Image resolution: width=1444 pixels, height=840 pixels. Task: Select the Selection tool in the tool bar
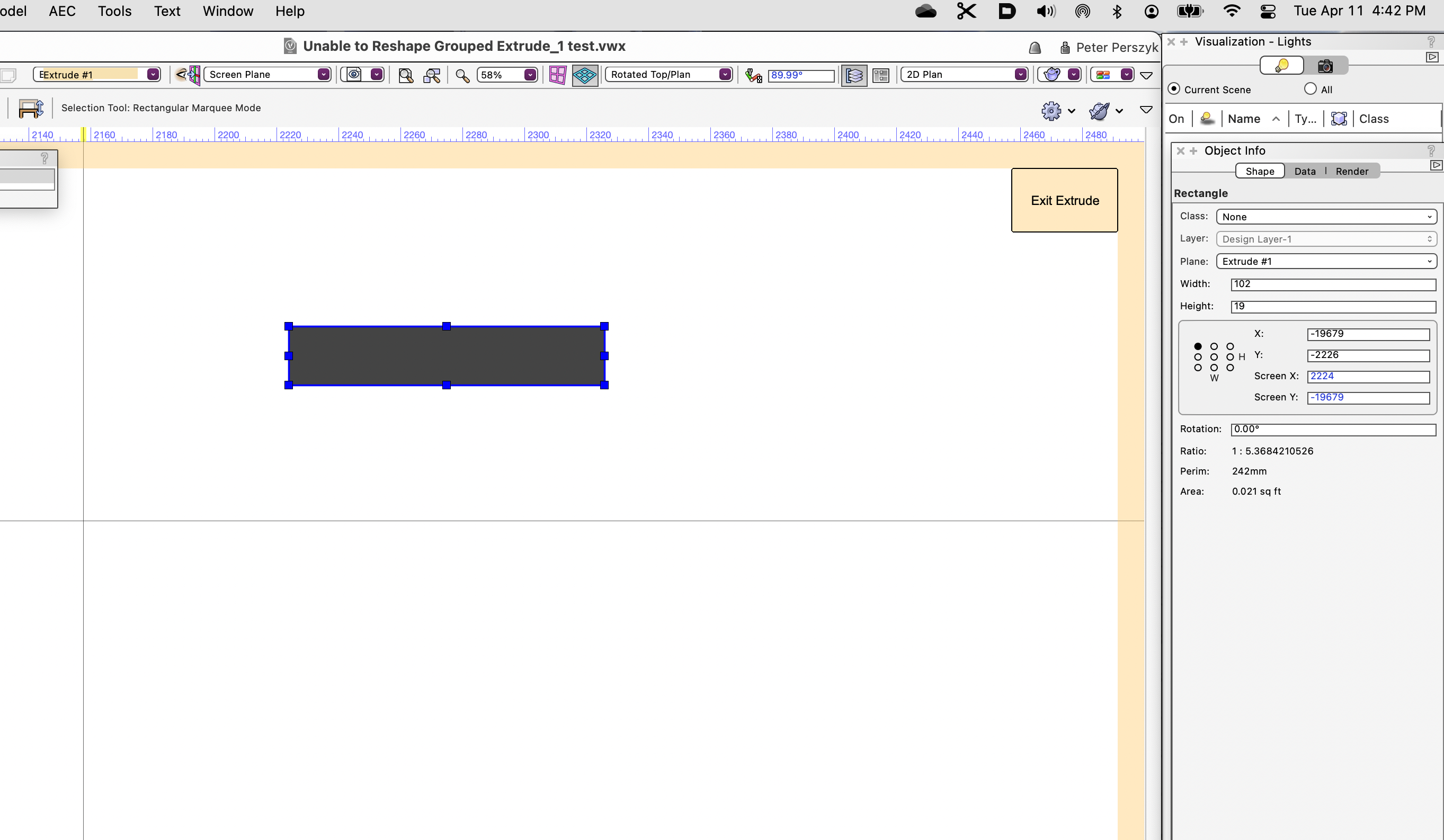click(31, 108)
